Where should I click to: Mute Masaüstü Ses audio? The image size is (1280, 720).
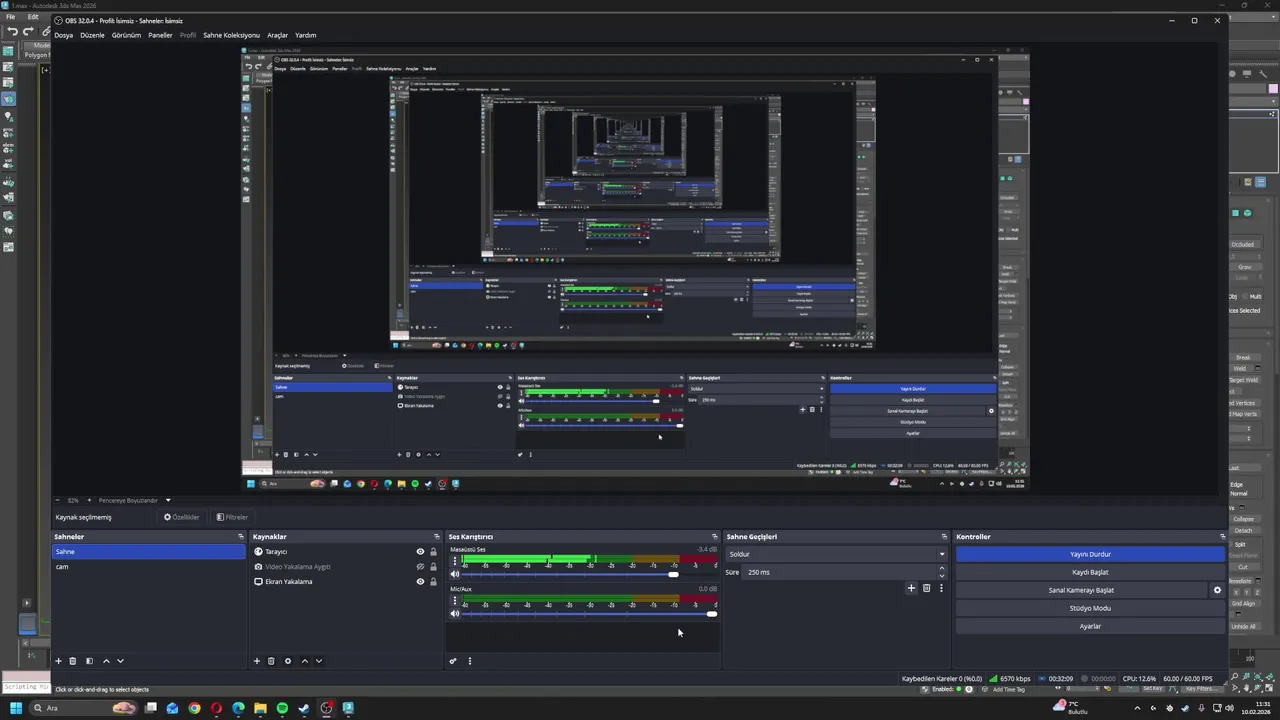tap(455, 574)
